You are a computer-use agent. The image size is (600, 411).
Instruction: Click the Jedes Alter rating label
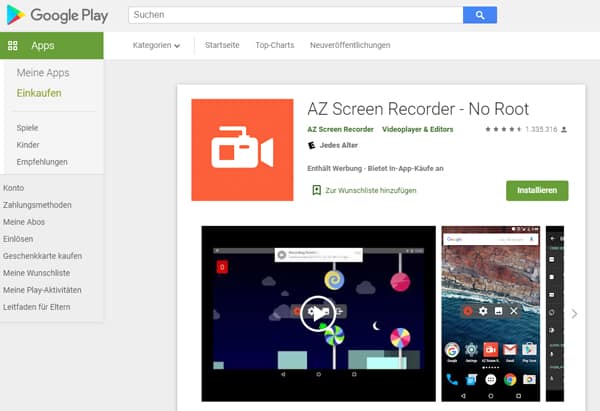click(339, 145)
